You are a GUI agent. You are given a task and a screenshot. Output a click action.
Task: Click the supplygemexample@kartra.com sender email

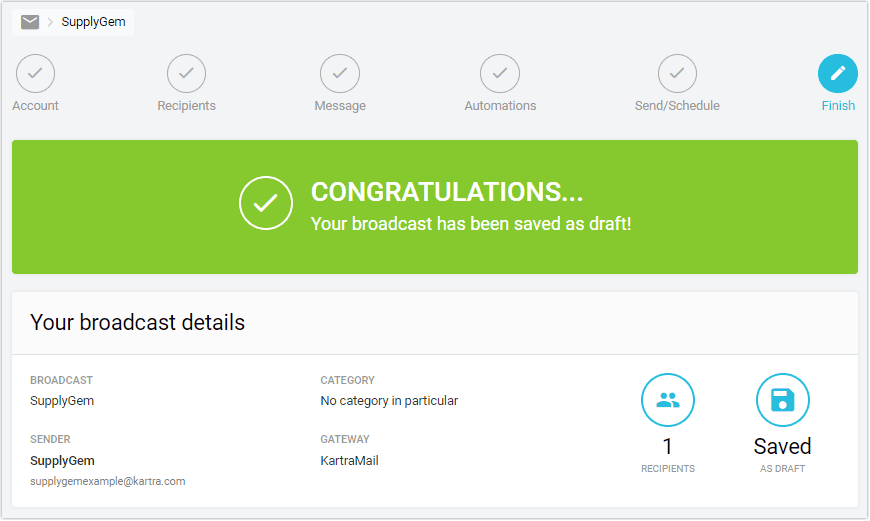108,482
